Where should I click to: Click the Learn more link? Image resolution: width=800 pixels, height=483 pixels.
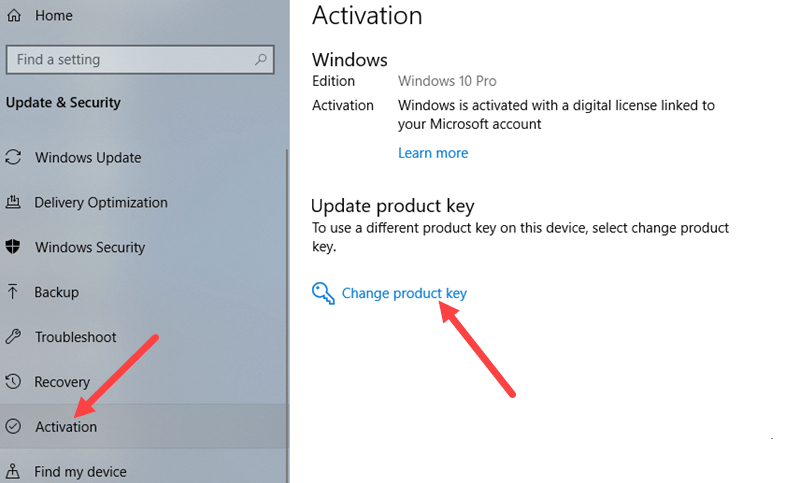tap(433, 153)
